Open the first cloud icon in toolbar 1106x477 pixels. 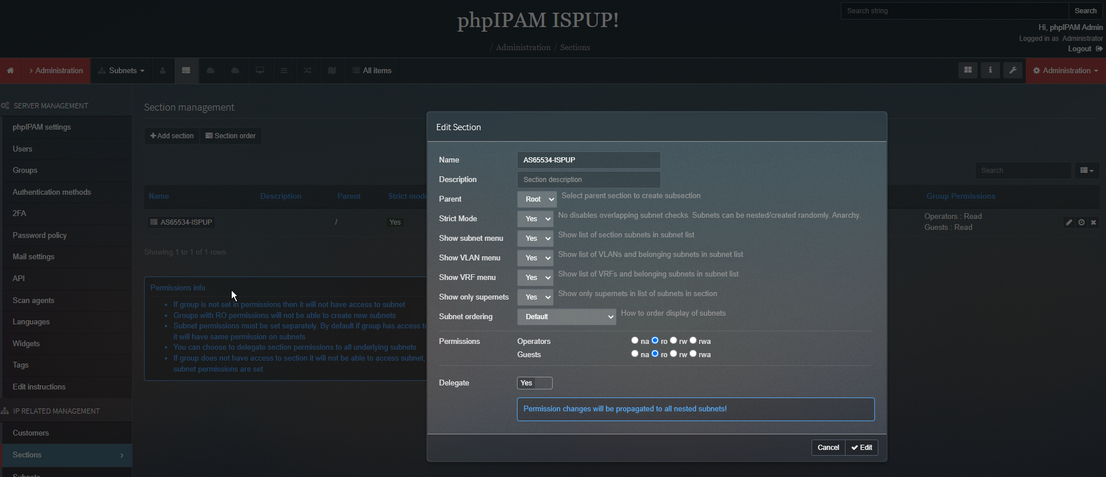pyautogui.click(x=210, y=71)
